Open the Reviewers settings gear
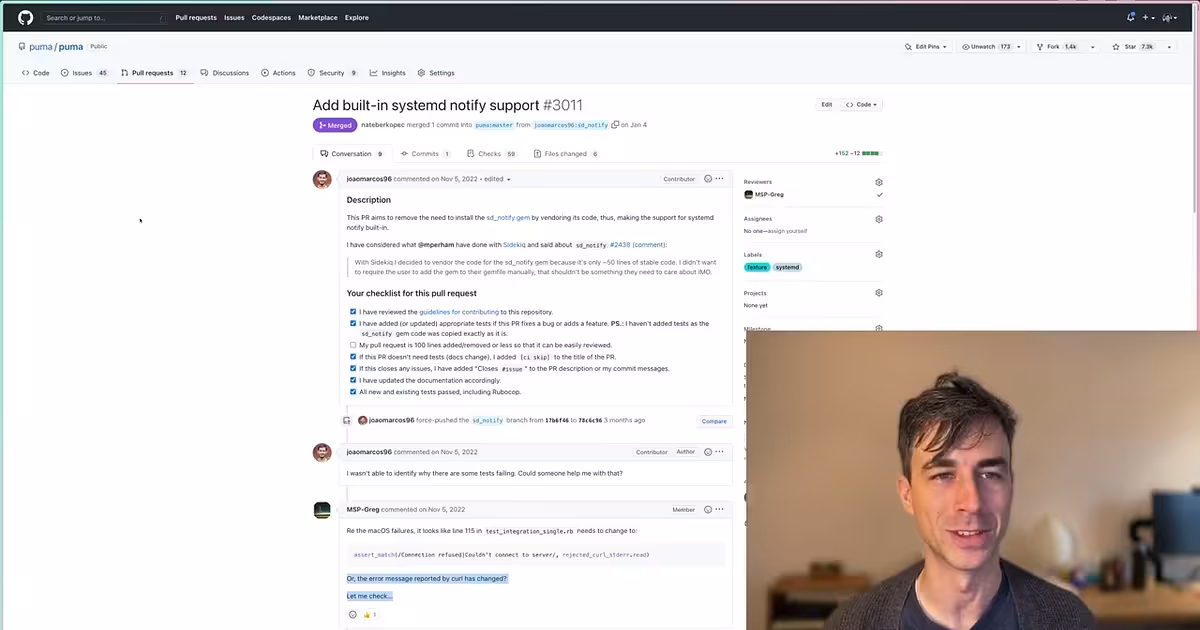This screenshot has height=630, width=1200. 879,182
